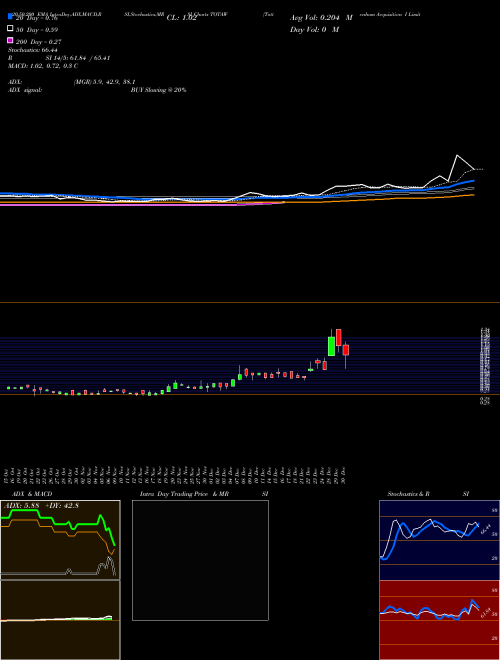Click the '(MGR) 5.9, 42.9, 38.1' ADX values
The height and width of the screenshot is (660, 500).
(104, 82)
